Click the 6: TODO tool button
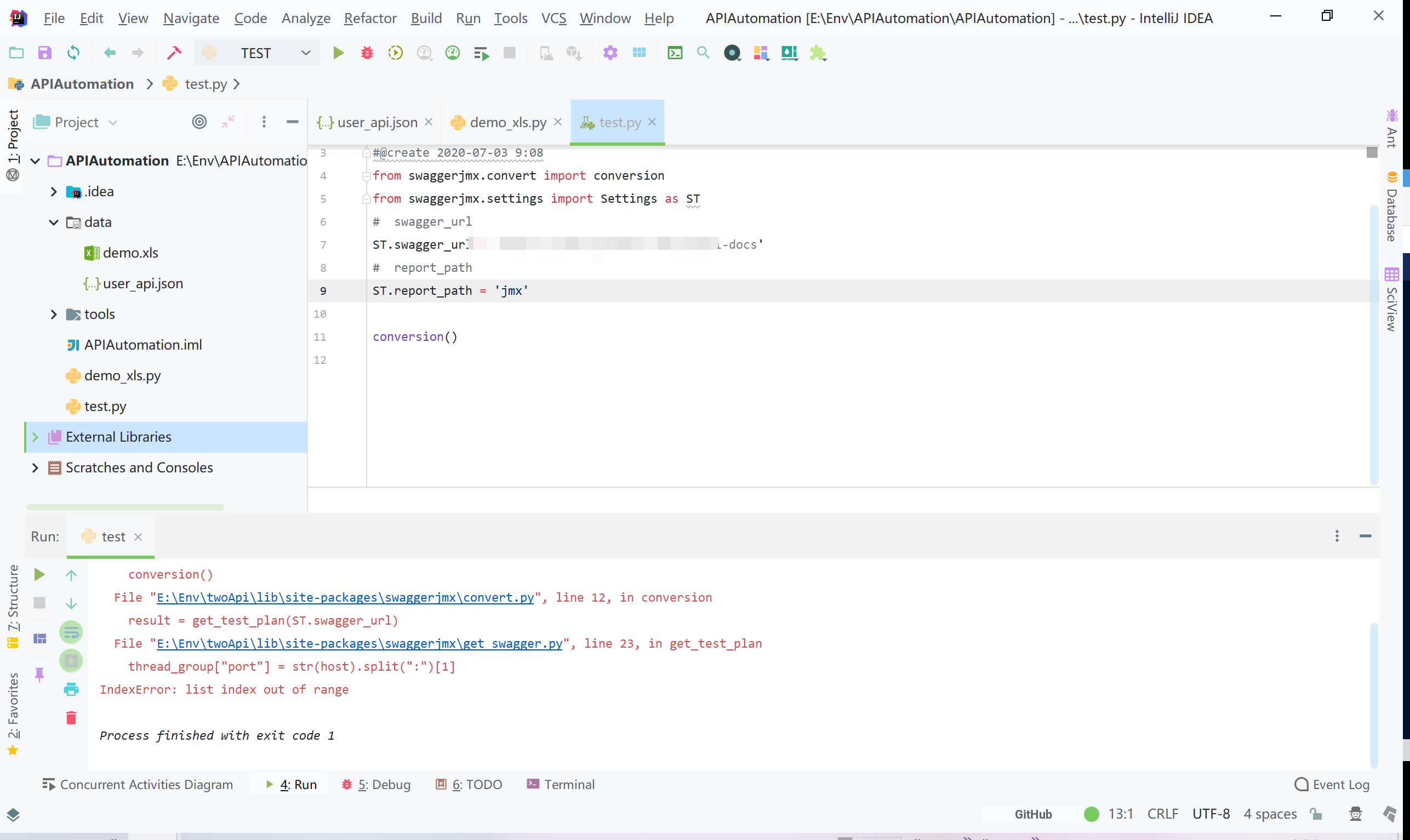The width and height of the screenshot is (1410, 840). (469, 785)
